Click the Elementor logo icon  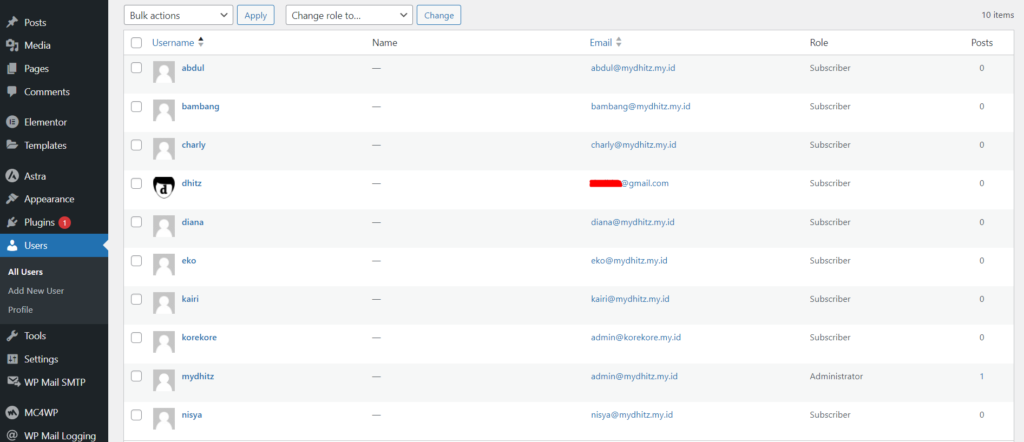12,122
